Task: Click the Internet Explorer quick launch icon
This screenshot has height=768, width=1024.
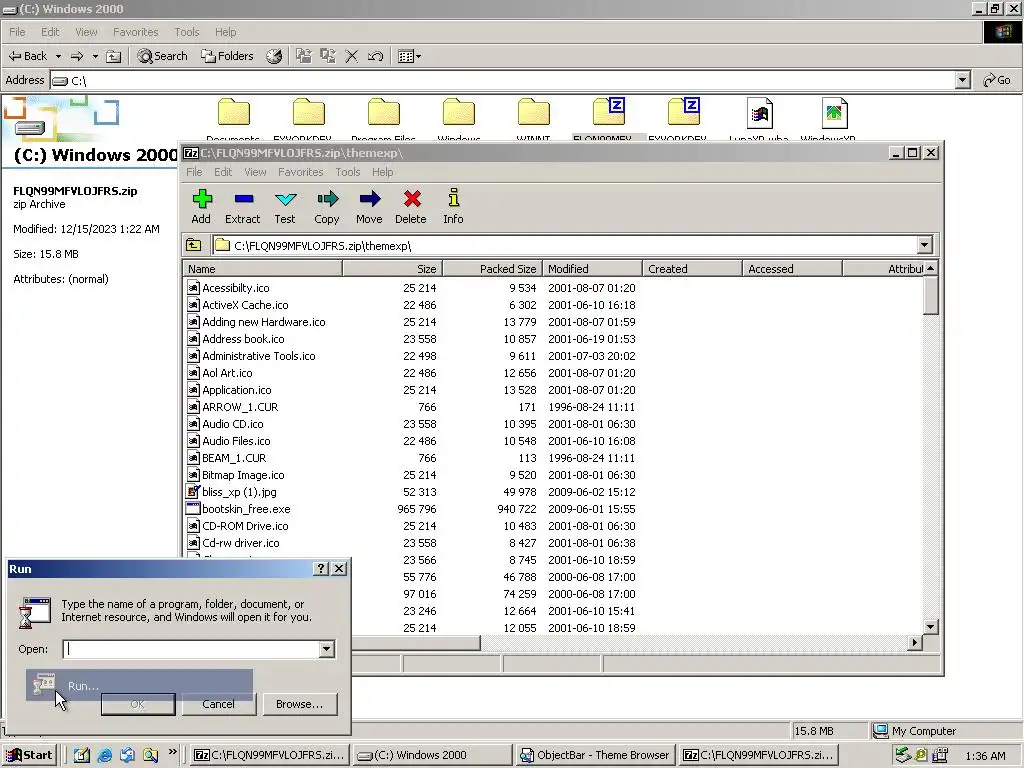Action: [x=104, y=755]
